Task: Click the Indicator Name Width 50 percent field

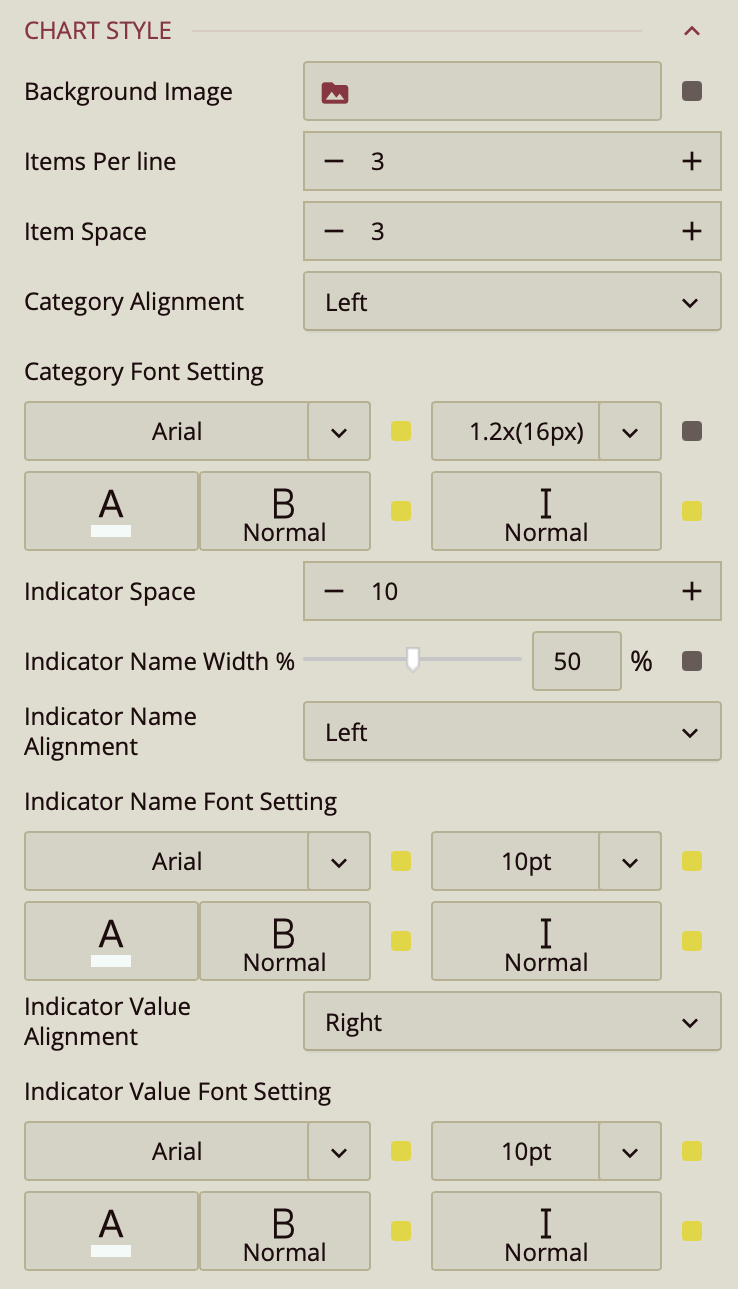Action: (x=576, y=661)
